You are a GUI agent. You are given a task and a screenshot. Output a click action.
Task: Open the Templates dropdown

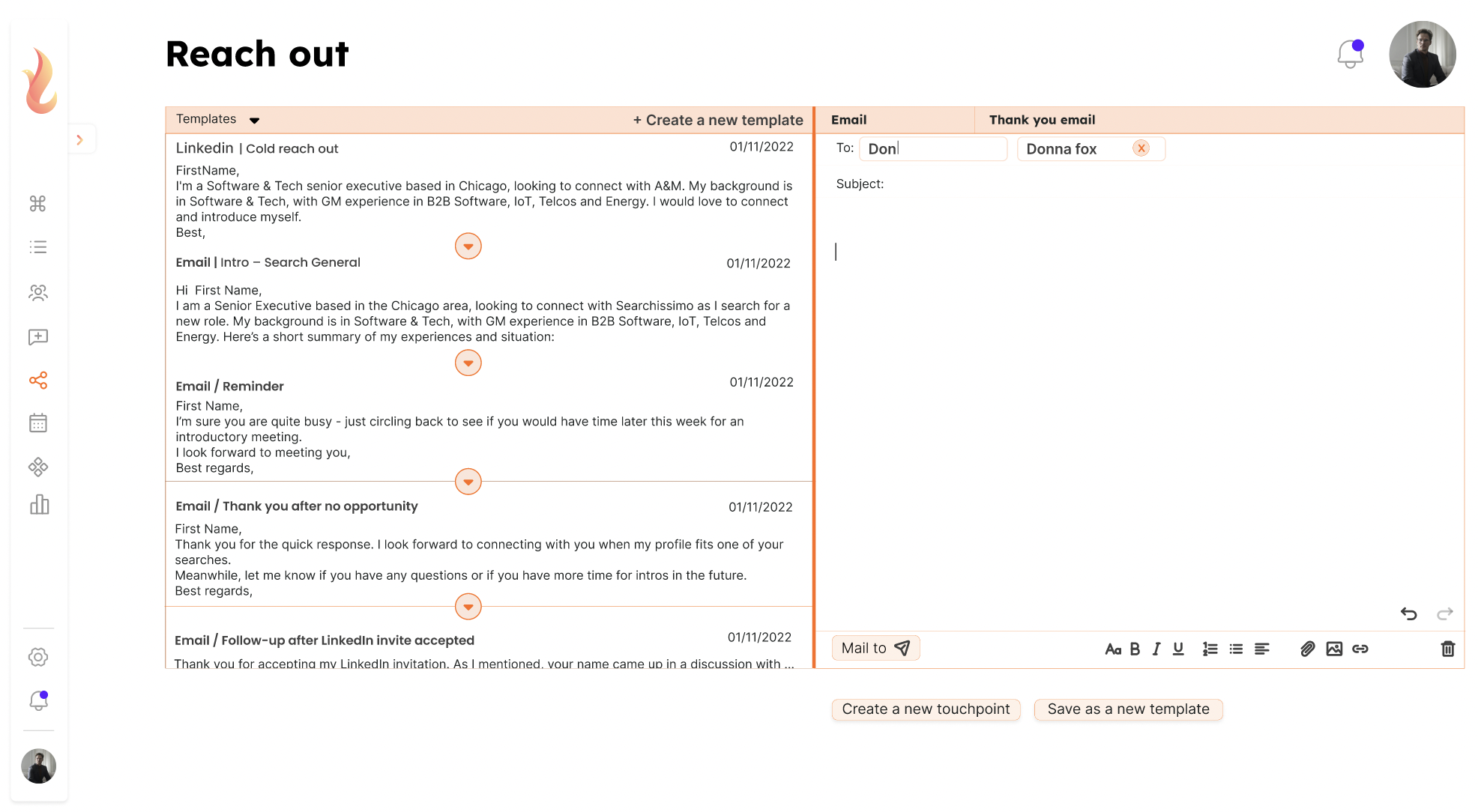click(217, 119)
